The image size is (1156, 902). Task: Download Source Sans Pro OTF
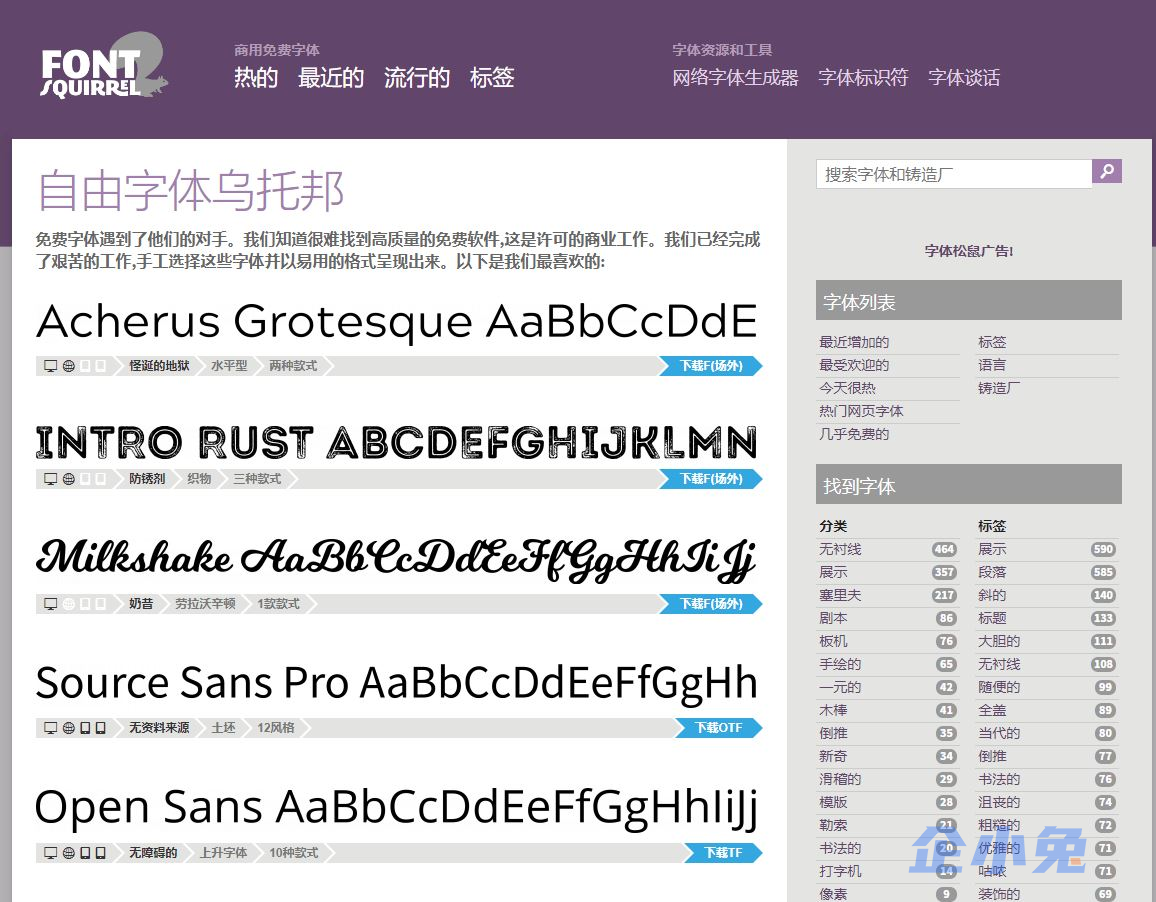coord(718,728)
